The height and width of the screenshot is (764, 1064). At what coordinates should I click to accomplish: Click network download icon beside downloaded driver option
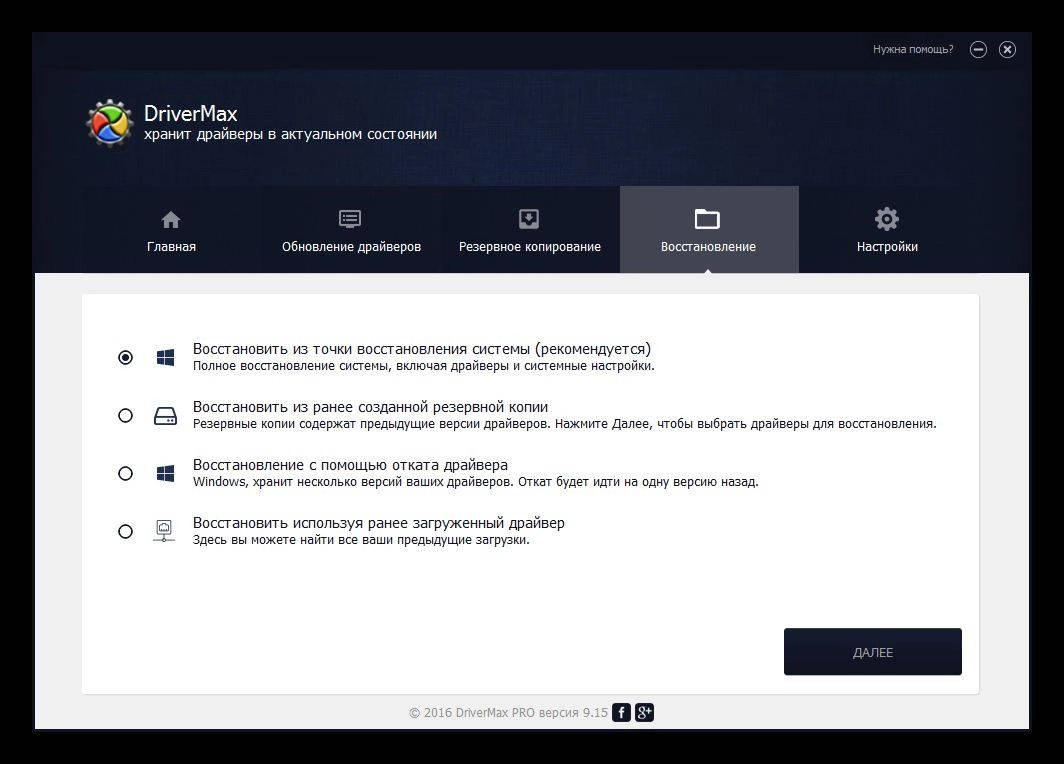[x=164, y=531]
